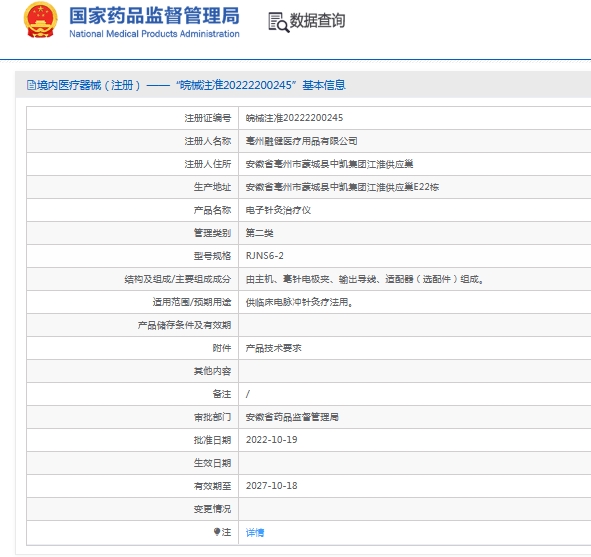Click the 产品名称 label
Screen dimensions: 591x557
click(212, 210)
